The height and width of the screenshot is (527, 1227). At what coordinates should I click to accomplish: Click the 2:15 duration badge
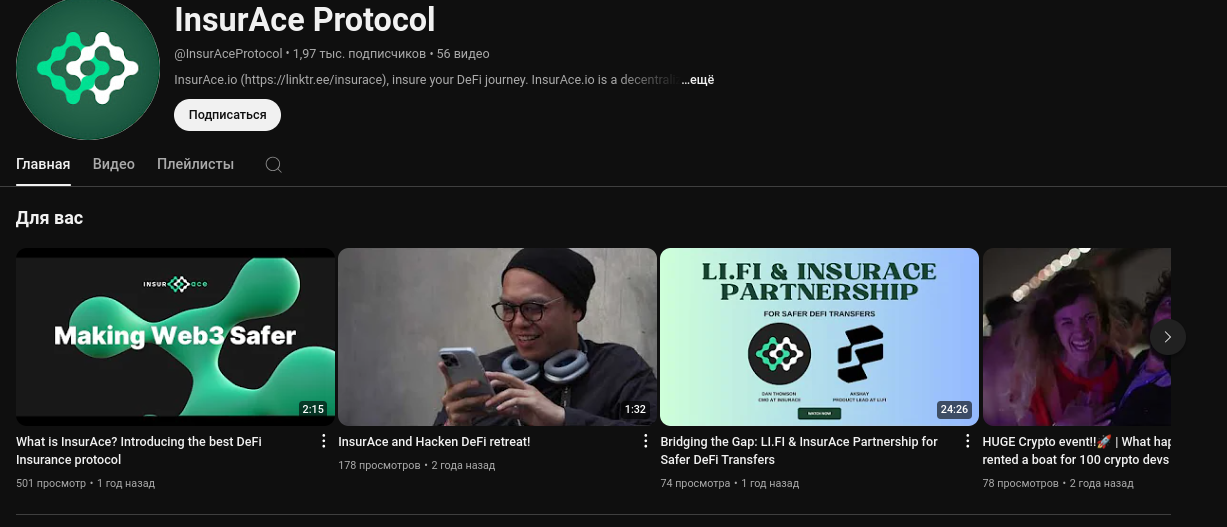tap(313, 409)
